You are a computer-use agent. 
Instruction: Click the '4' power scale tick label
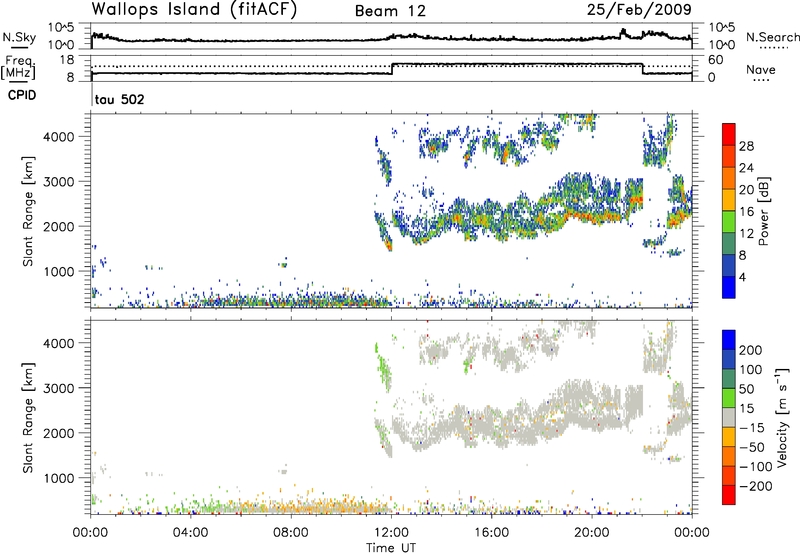(743, 277)
